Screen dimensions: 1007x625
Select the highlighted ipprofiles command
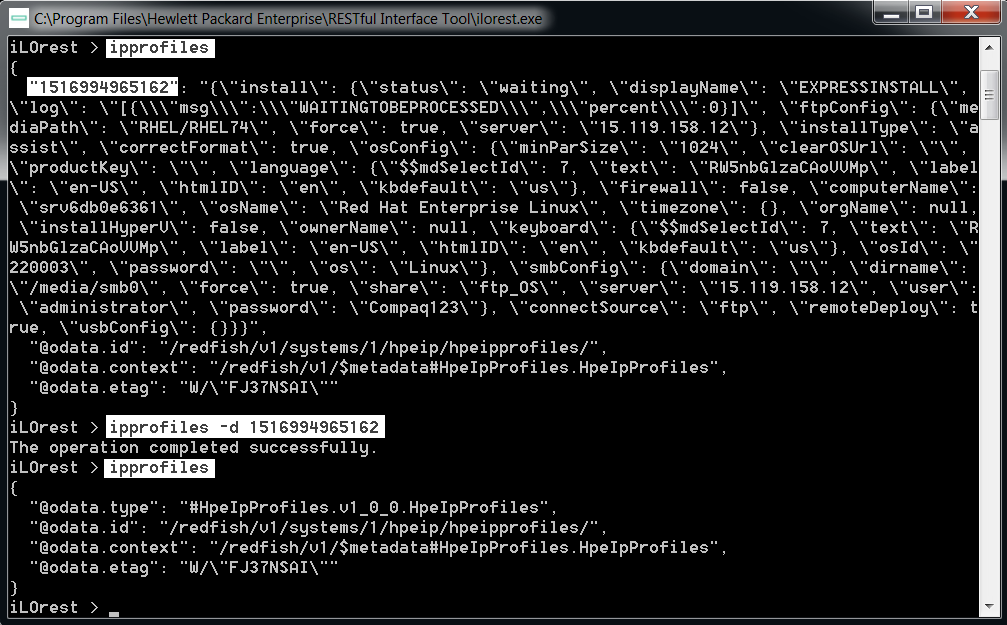158,47
